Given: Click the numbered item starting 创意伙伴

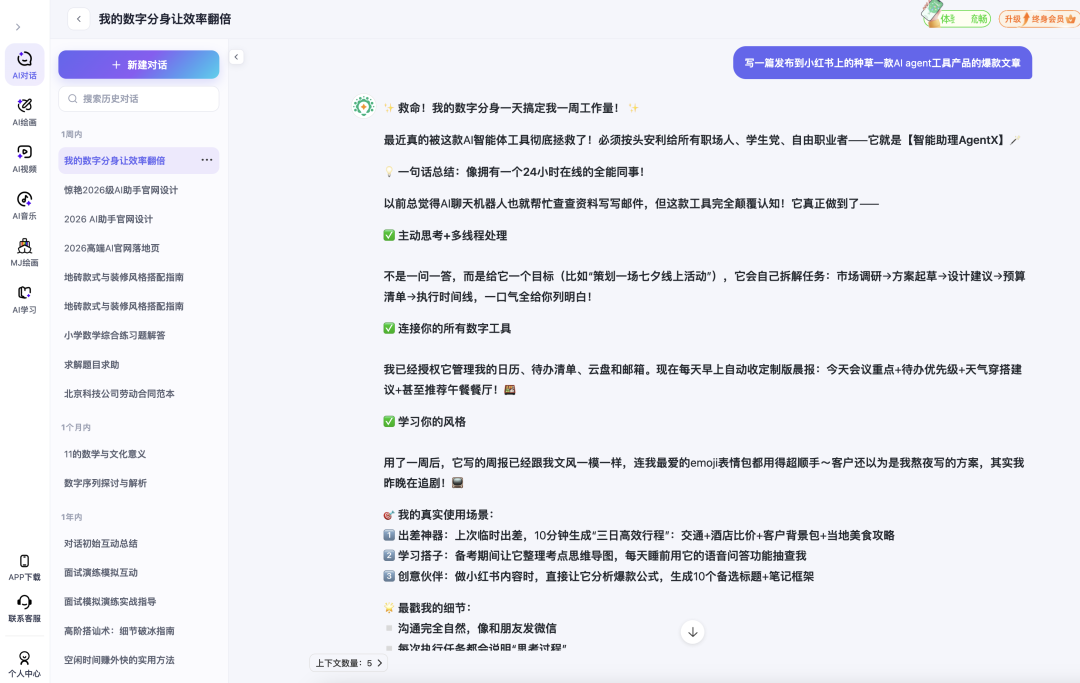Looking at the screenshot, I should pos(599,576).
